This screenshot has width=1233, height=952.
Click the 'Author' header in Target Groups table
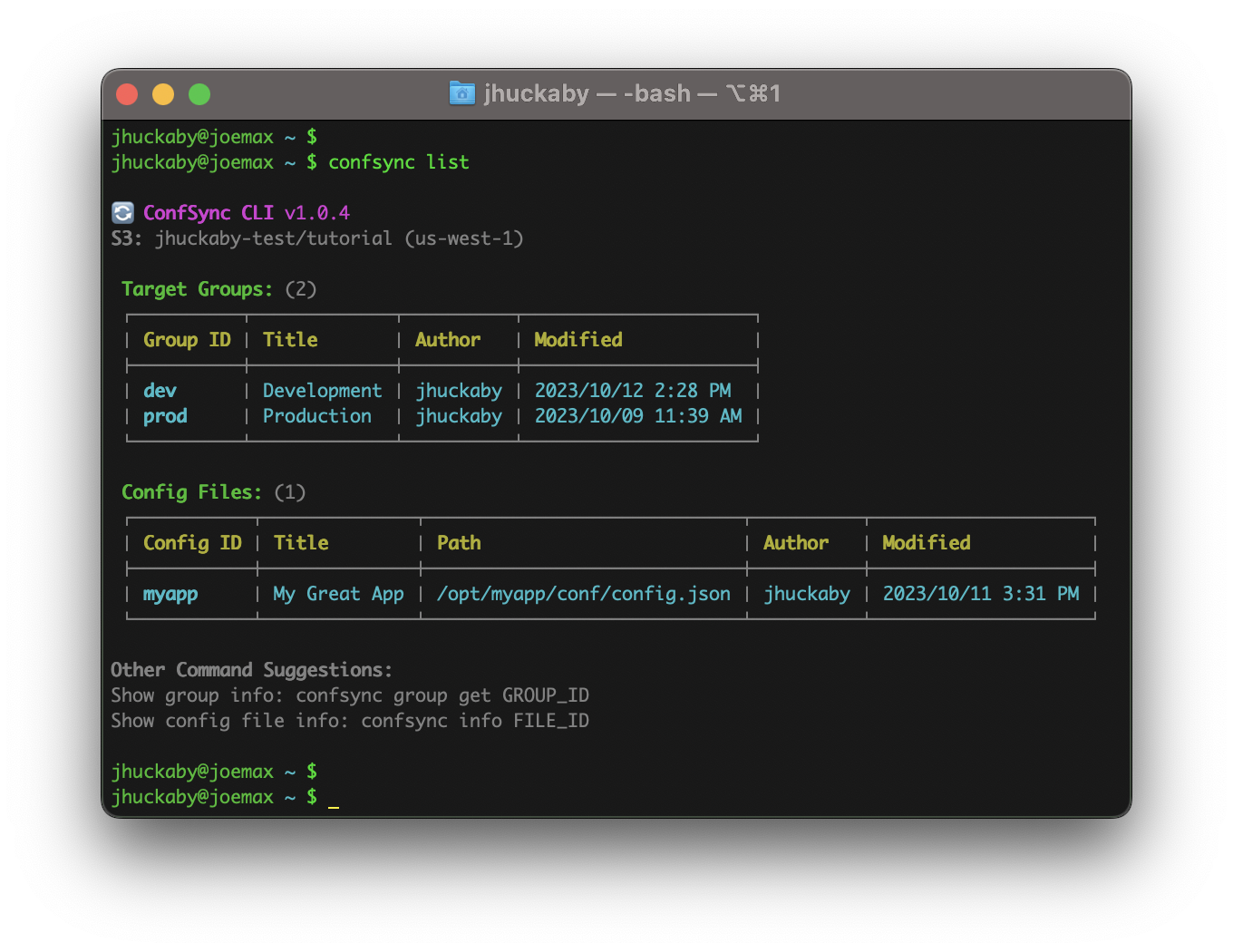tap(448, 340)
